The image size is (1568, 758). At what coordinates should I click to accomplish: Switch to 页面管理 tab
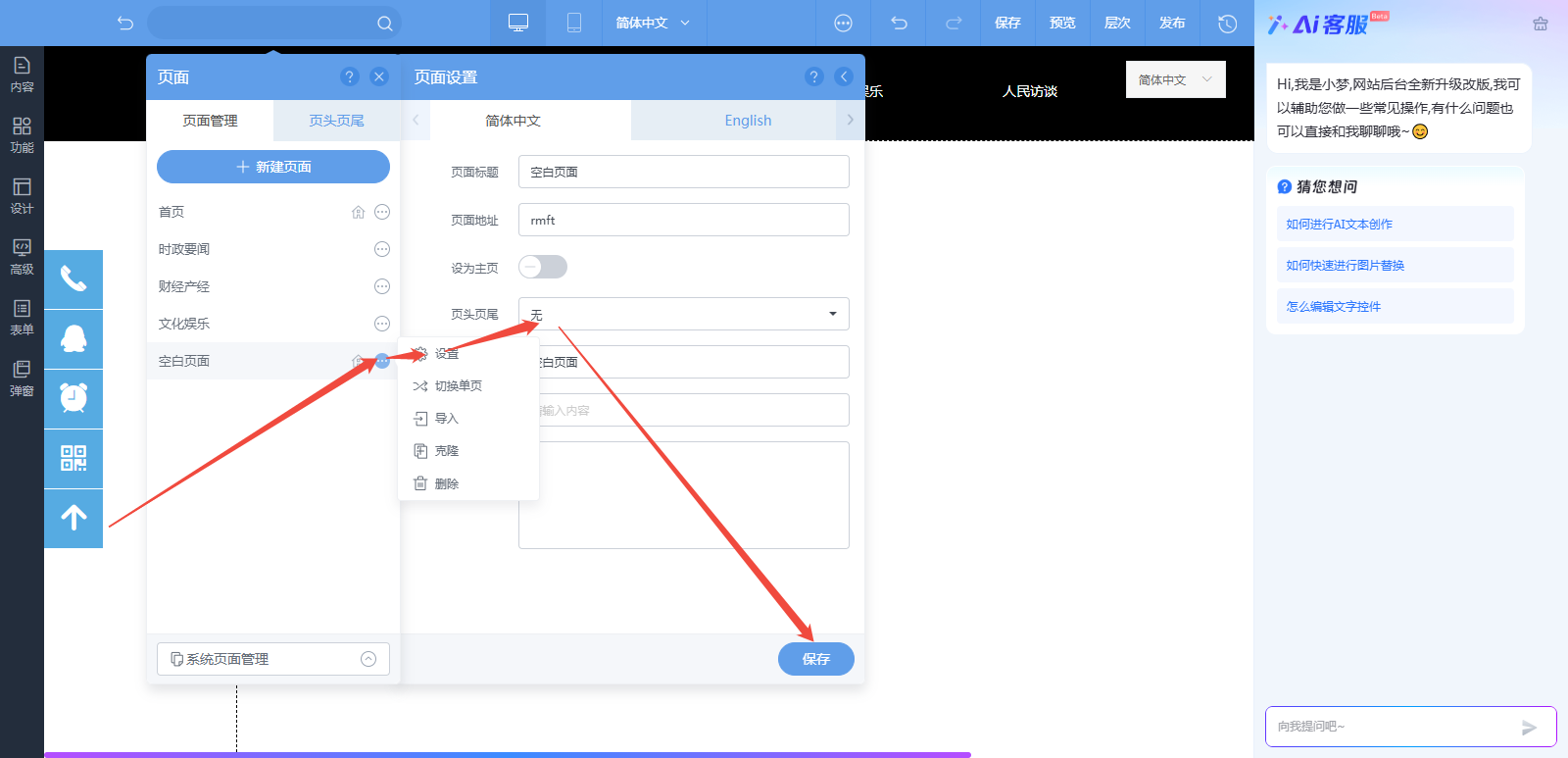(210, 121)
